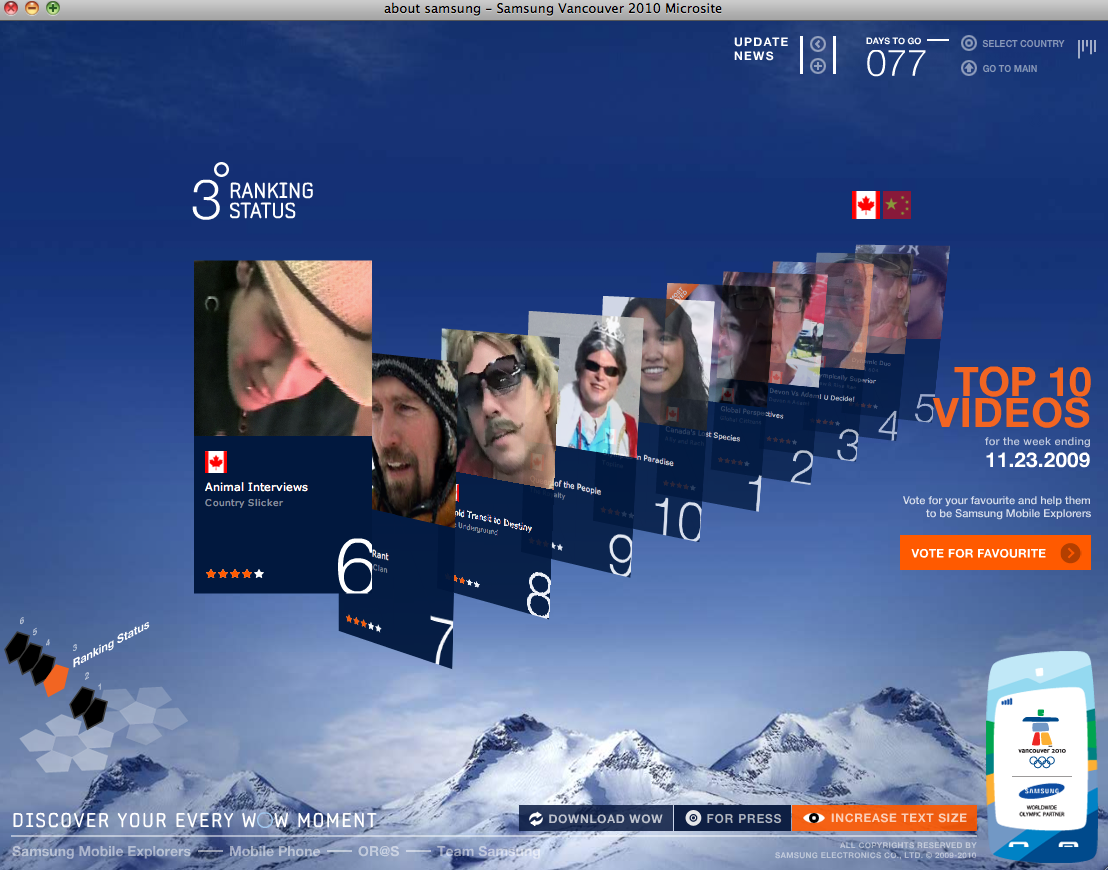Select the black pentagon numbered 1
Image resolution: width=1108 pixels, height=870 pixels.
tap(95, 712)
